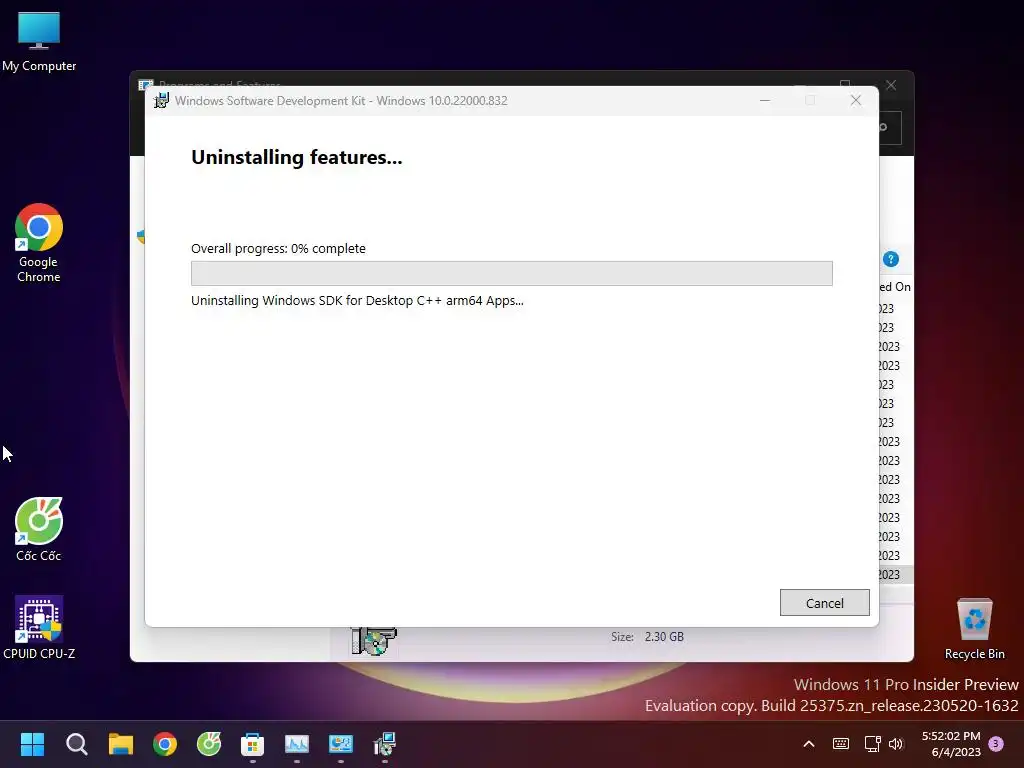Switch to Control Panel taskbar window
The image size is (1024, 768).
(x=340, y=744)
